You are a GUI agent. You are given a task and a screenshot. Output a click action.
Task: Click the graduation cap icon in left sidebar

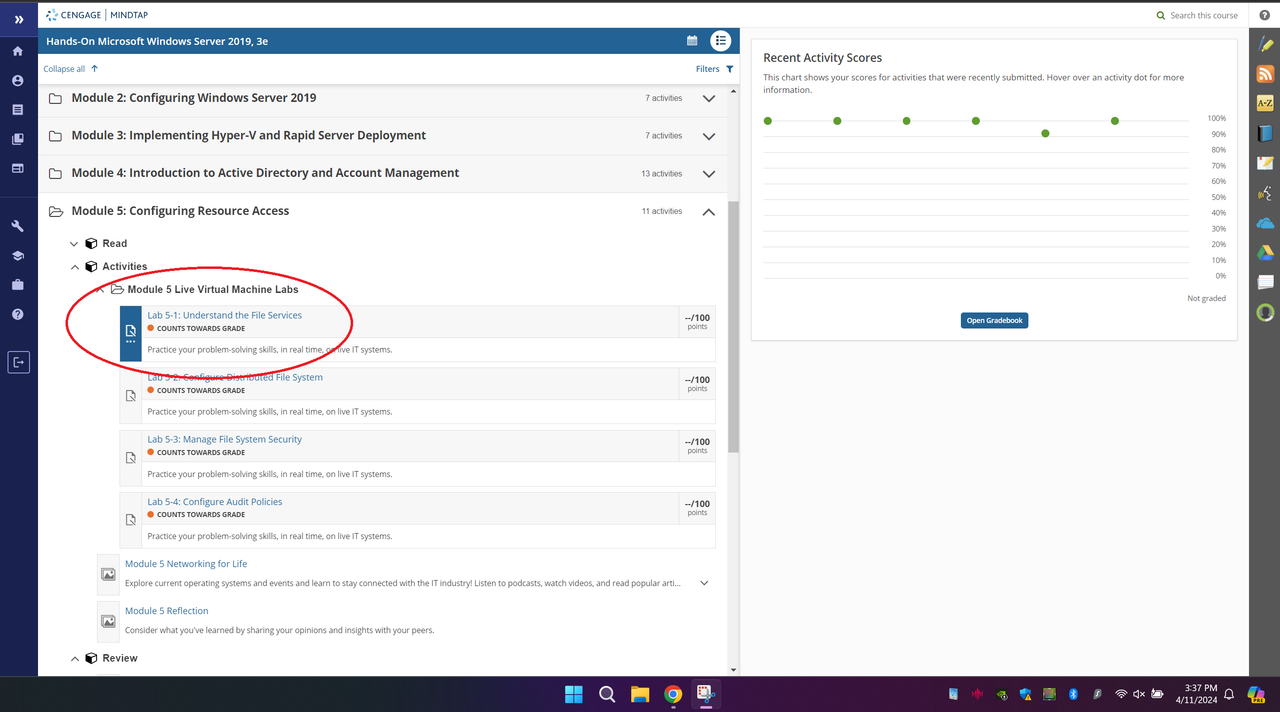pyautogui.click(x=18, y=256)
